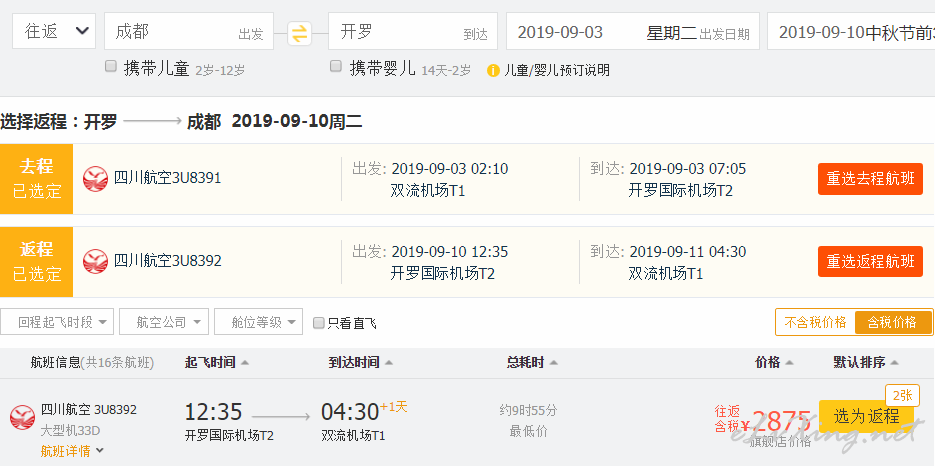935x466 pixels.
Task: Click 选为返程 button
Action: click(x=866, y=416)
